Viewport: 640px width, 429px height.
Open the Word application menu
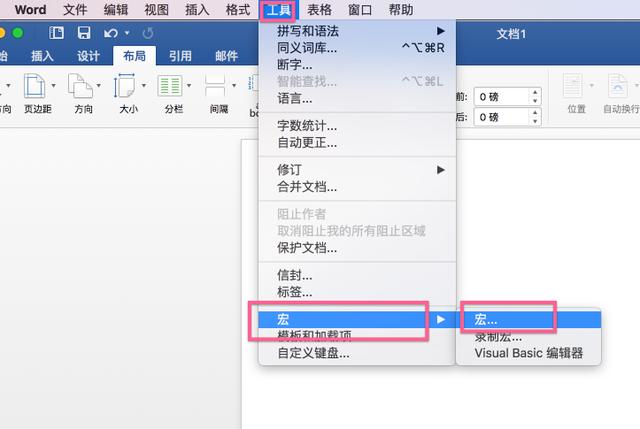pyautogui.click(x=31, y=10)
